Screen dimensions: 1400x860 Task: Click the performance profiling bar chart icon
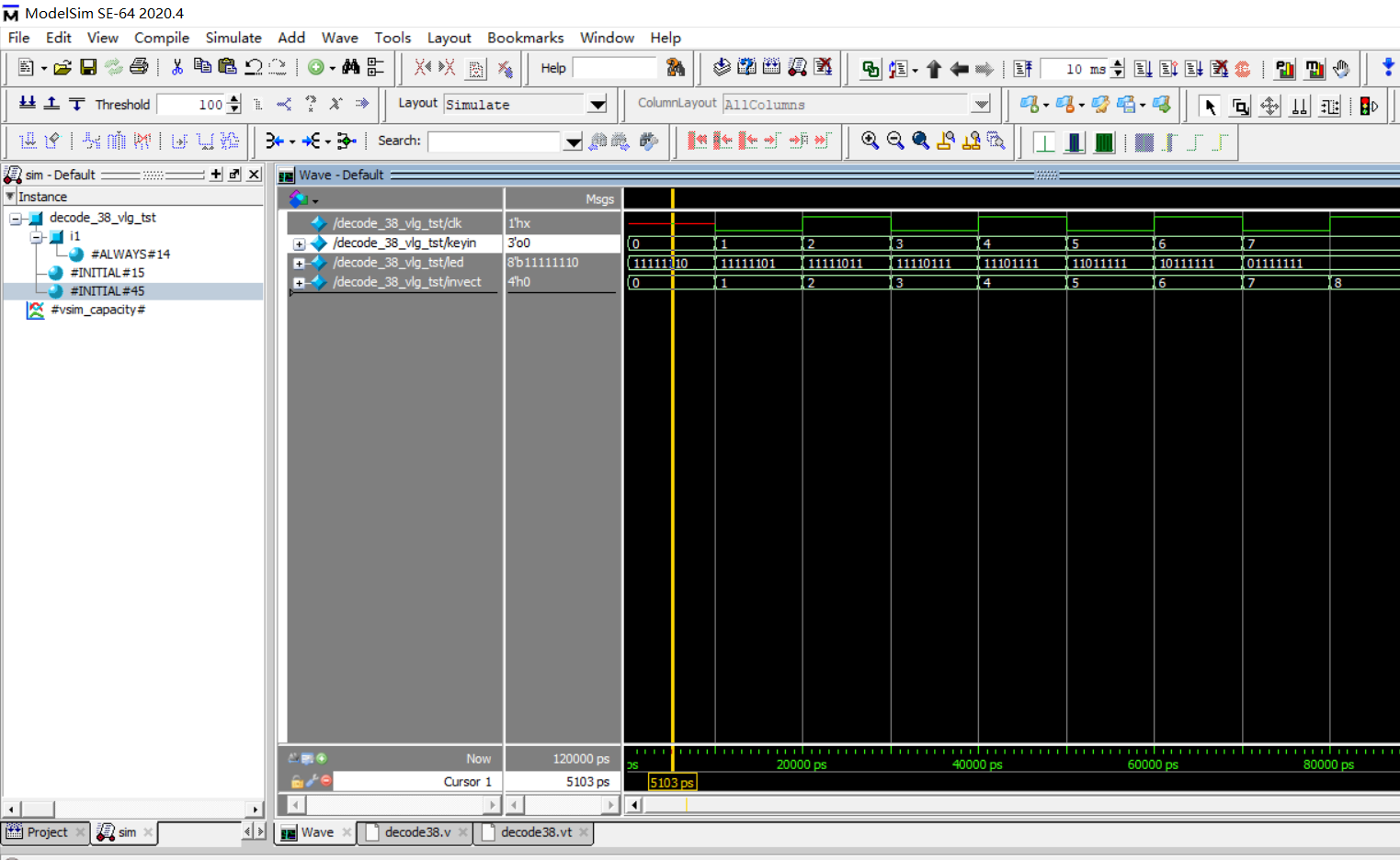1285,68
